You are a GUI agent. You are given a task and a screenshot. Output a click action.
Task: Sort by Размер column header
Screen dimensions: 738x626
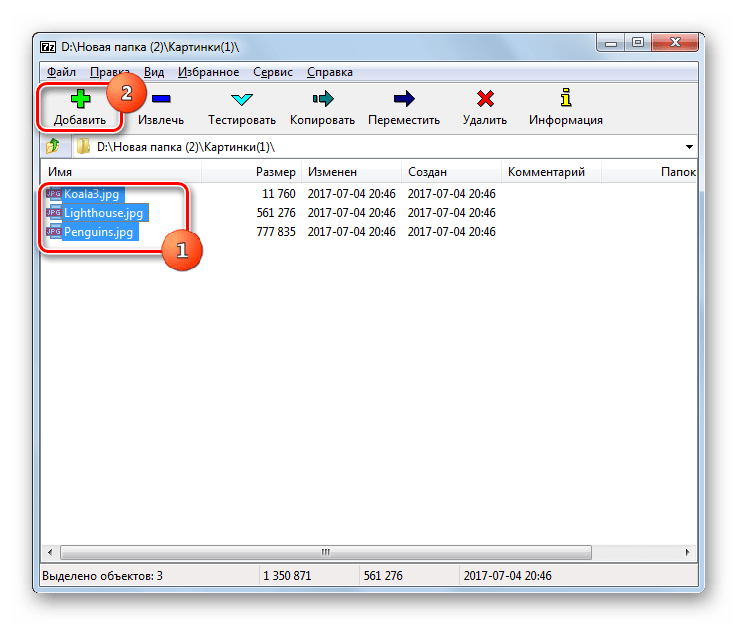[252, 172]
